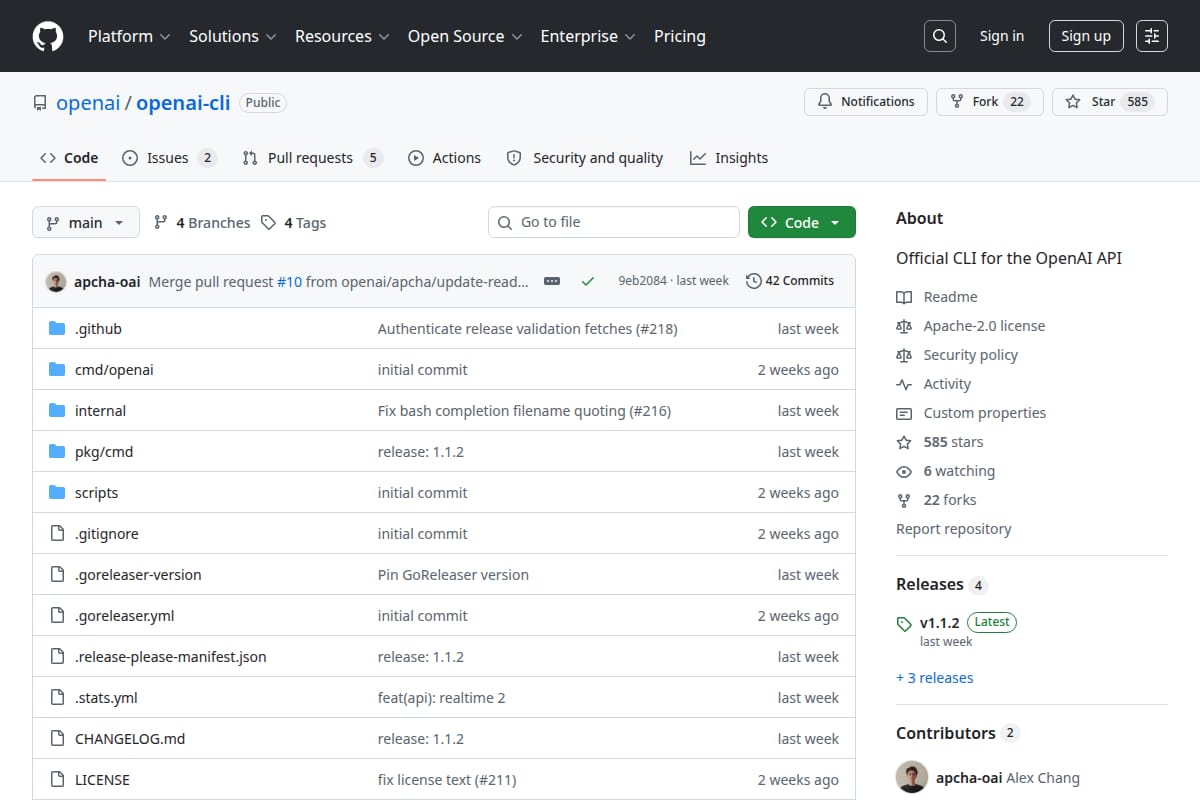Screen dimensions: 1200x800
Task: Switch to Security and quality tab
Action: point(585,158)
